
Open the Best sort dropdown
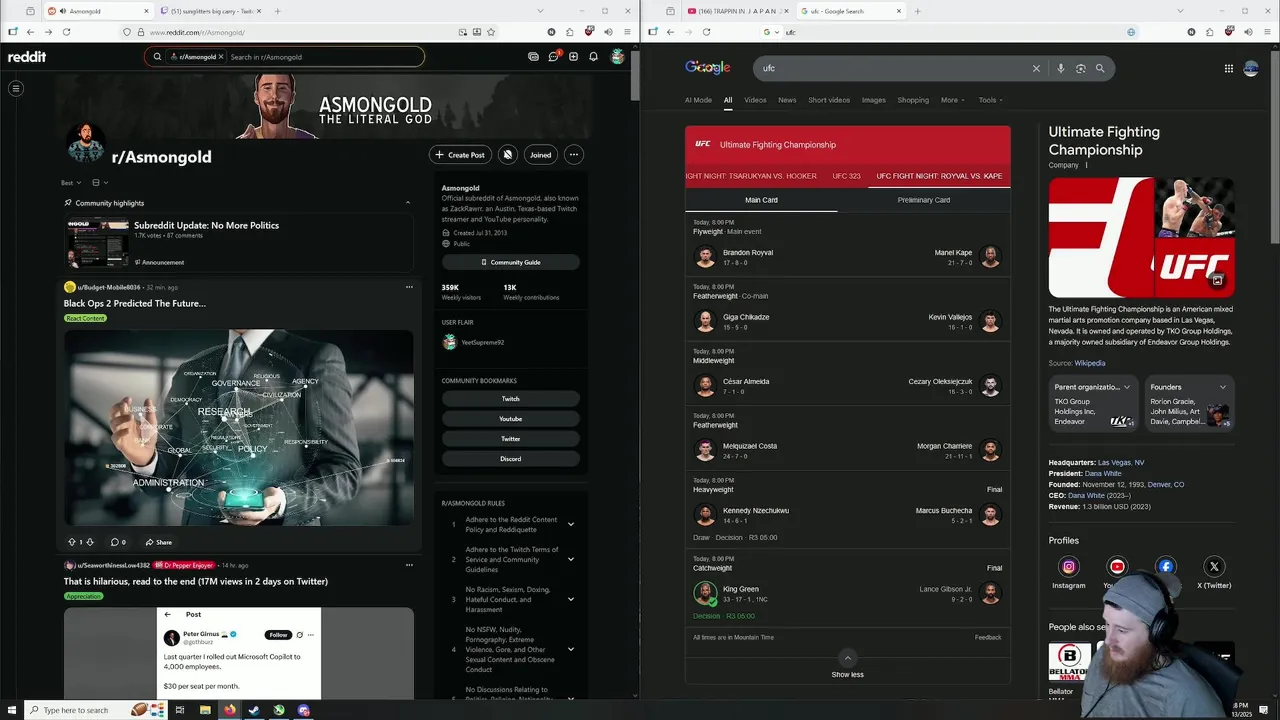(71, 183)
